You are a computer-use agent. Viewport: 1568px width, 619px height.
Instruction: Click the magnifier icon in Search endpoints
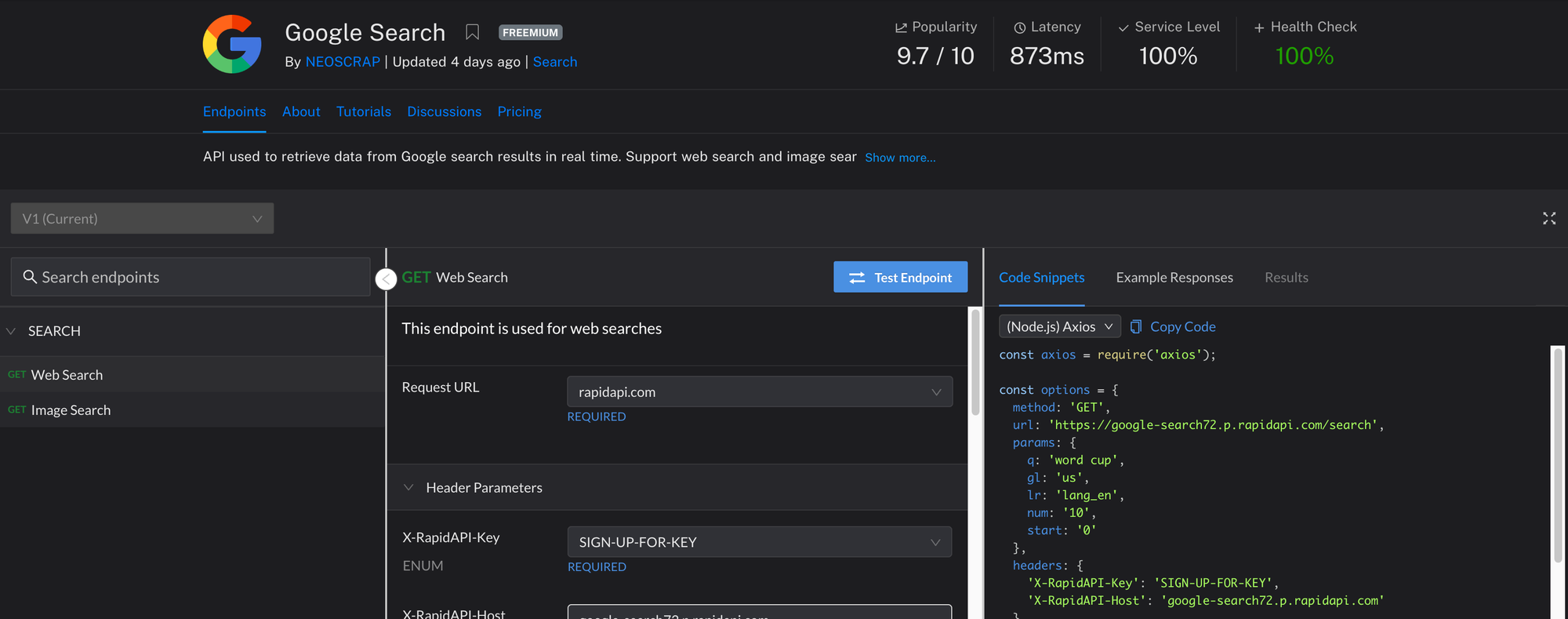pos(30,277)
